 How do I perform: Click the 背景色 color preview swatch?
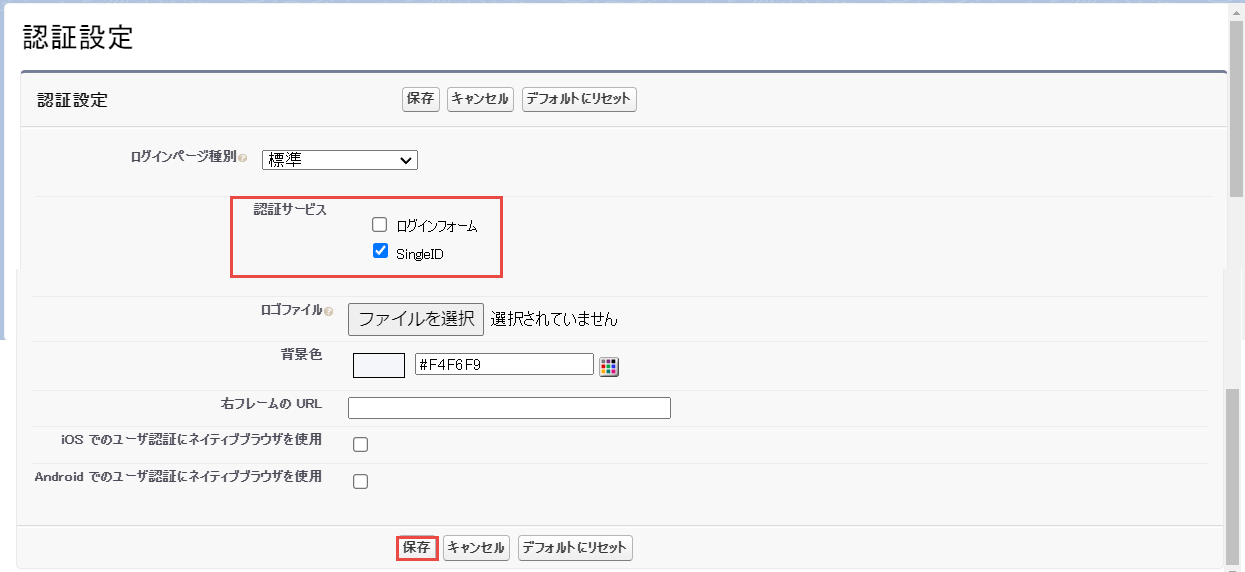click(x=378, y=366)
